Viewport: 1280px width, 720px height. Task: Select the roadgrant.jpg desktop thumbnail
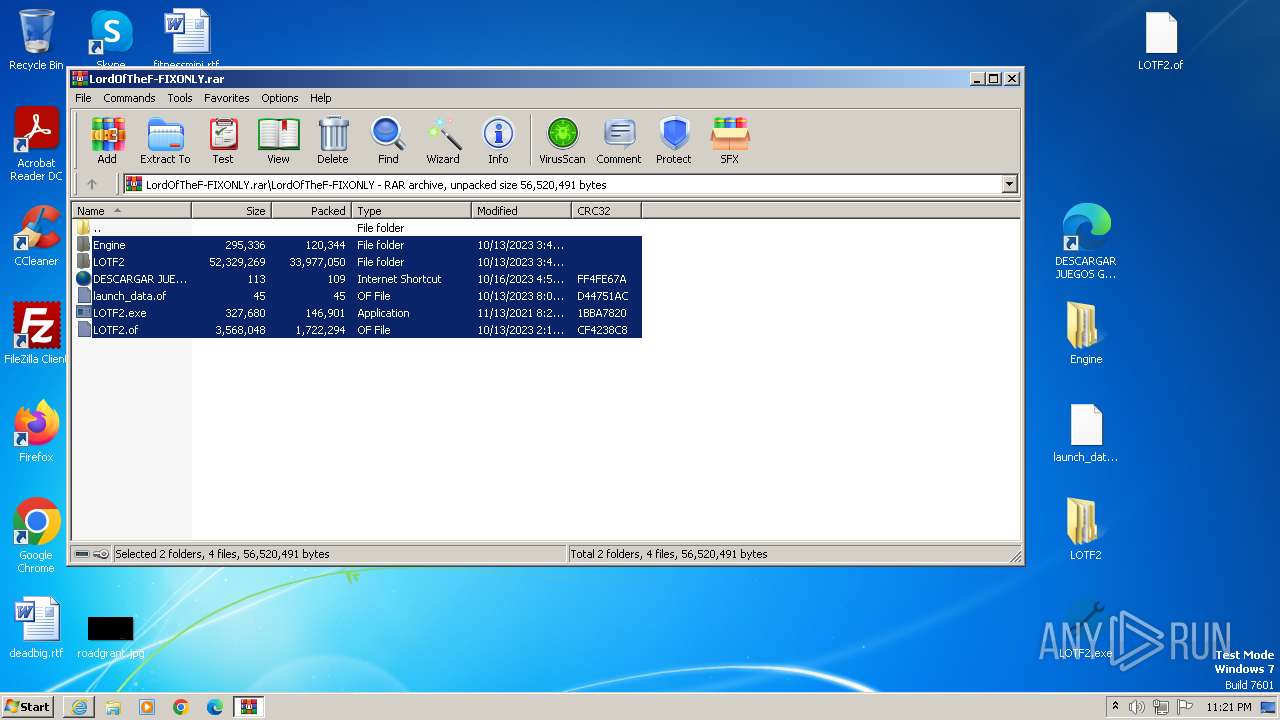110,636
